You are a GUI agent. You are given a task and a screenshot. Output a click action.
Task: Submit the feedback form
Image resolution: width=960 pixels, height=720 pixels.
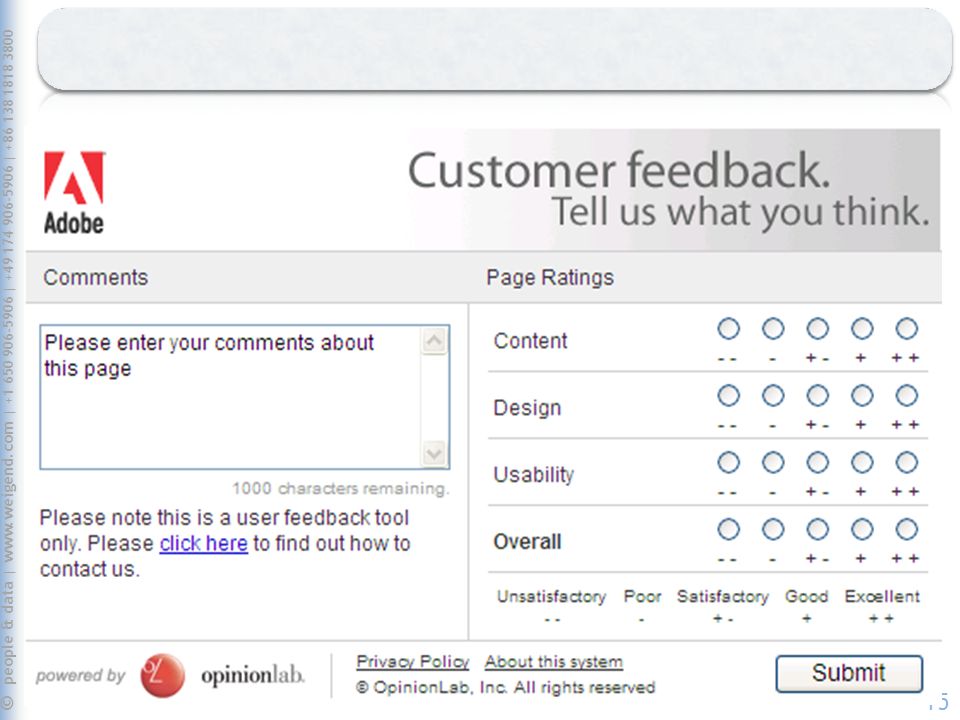[x=849, y=673]
